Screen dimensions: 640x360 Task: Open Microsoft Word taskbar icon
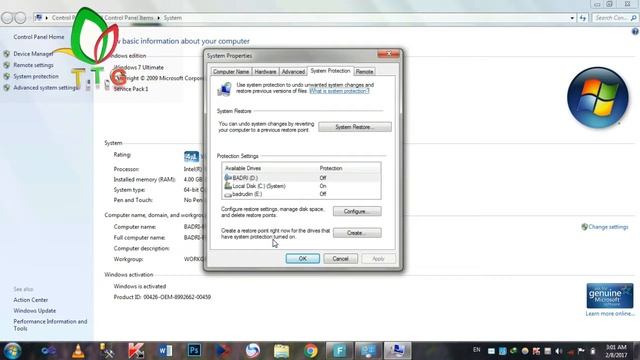pyautogui.click(x=165, y=351)
